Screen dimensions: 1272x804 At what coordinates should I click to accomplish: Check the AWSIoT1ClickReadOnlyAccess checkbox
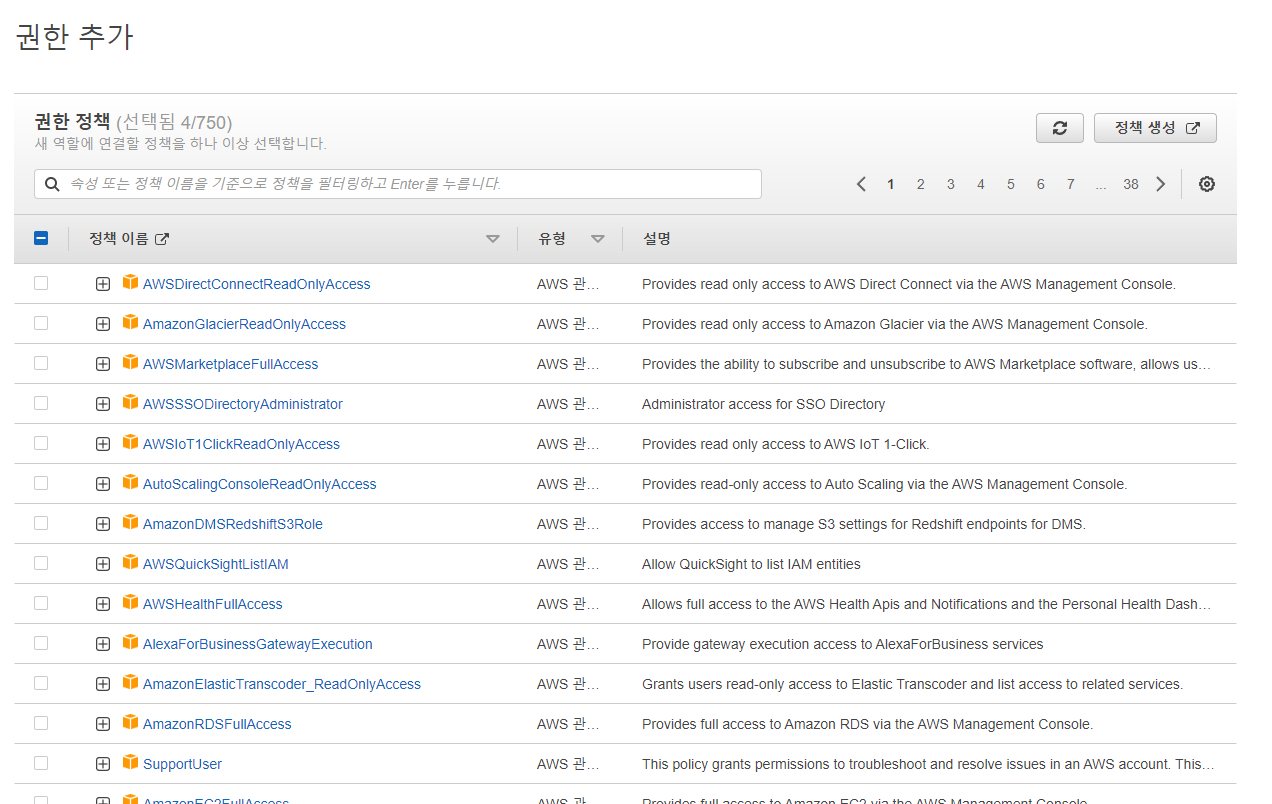(x=41, y=443)
